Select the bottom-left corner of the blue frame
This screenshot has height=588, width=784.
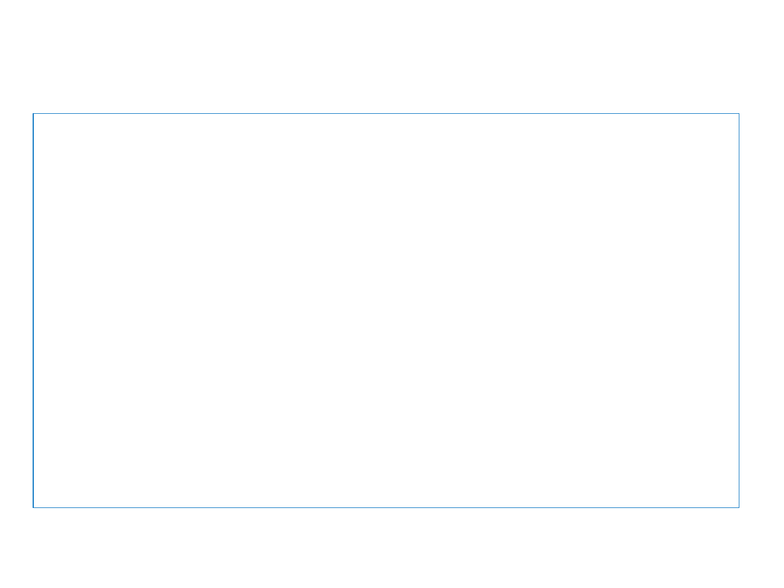(34, 508)
